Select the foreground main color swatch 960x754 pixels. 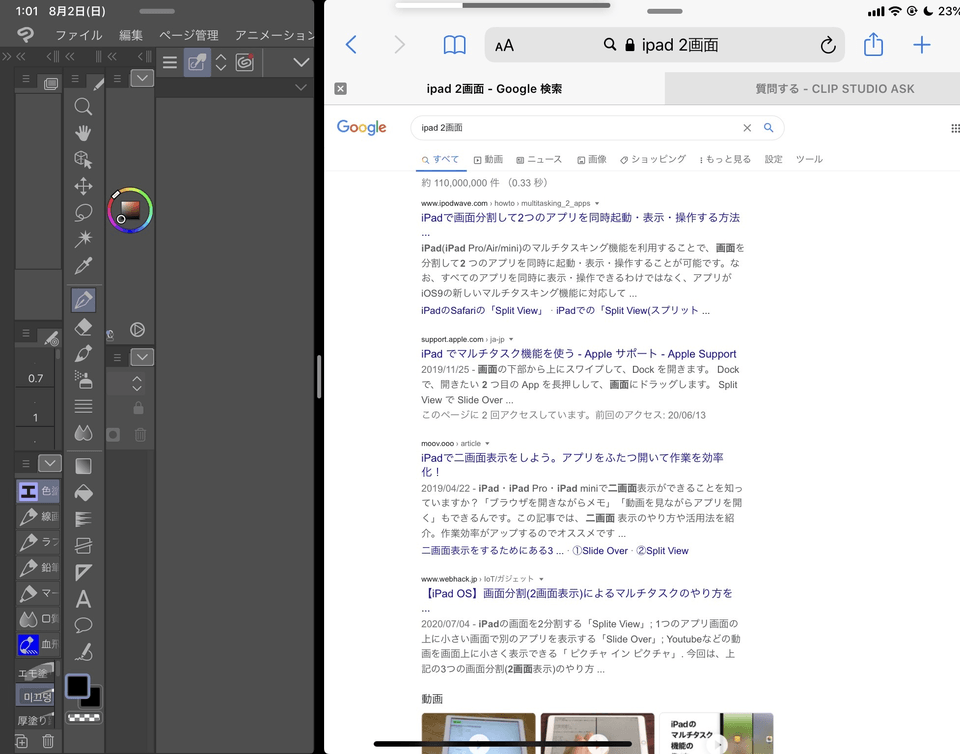(x=77, y=686)
